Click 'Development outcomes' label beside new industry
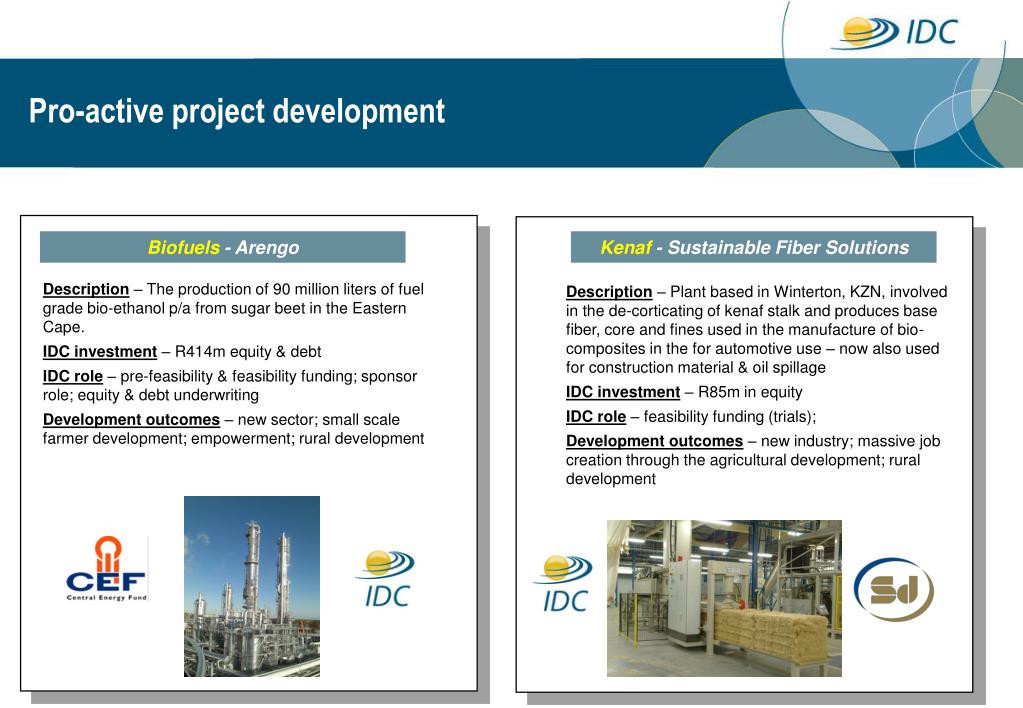The width and height of the screenshot is (1023, 708). (x=654, y=441)
